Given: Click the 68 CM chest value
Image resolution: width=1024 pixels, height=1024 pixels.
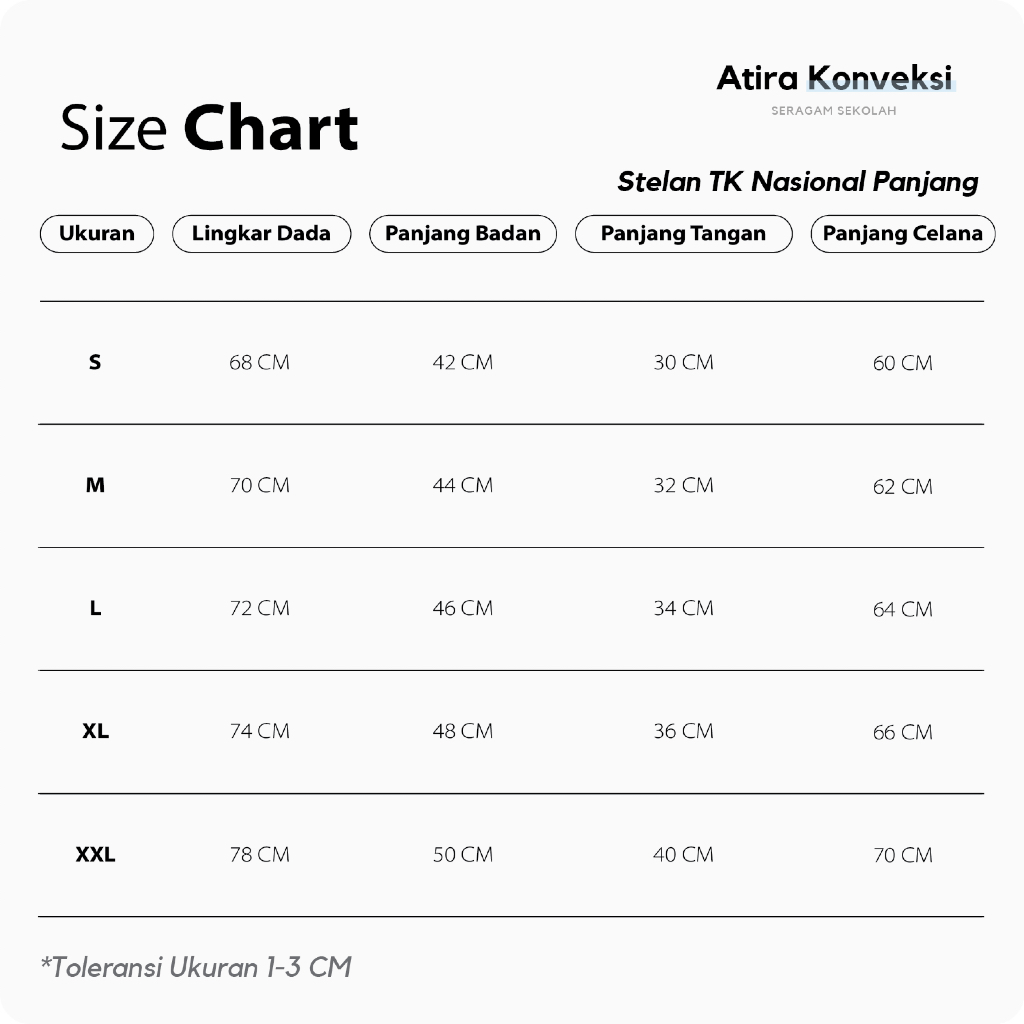Looking at the screenshot, I should tap(259, 362).
